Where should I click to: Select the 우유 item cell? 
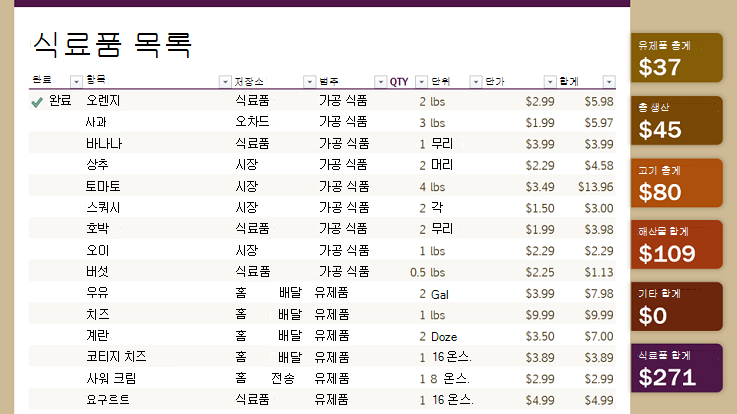point(97,293)
